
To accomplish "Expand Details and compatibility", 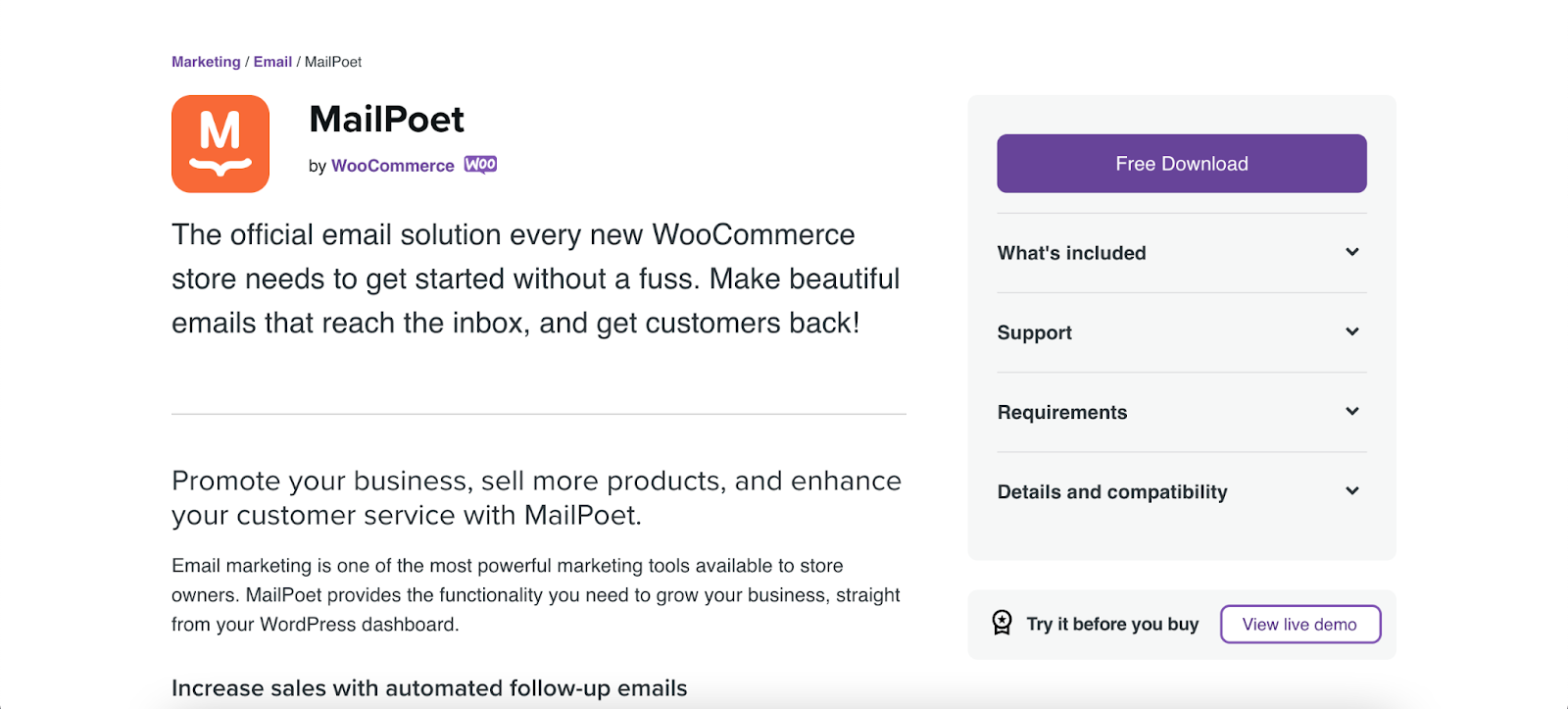I will (x=1181, y=491).
